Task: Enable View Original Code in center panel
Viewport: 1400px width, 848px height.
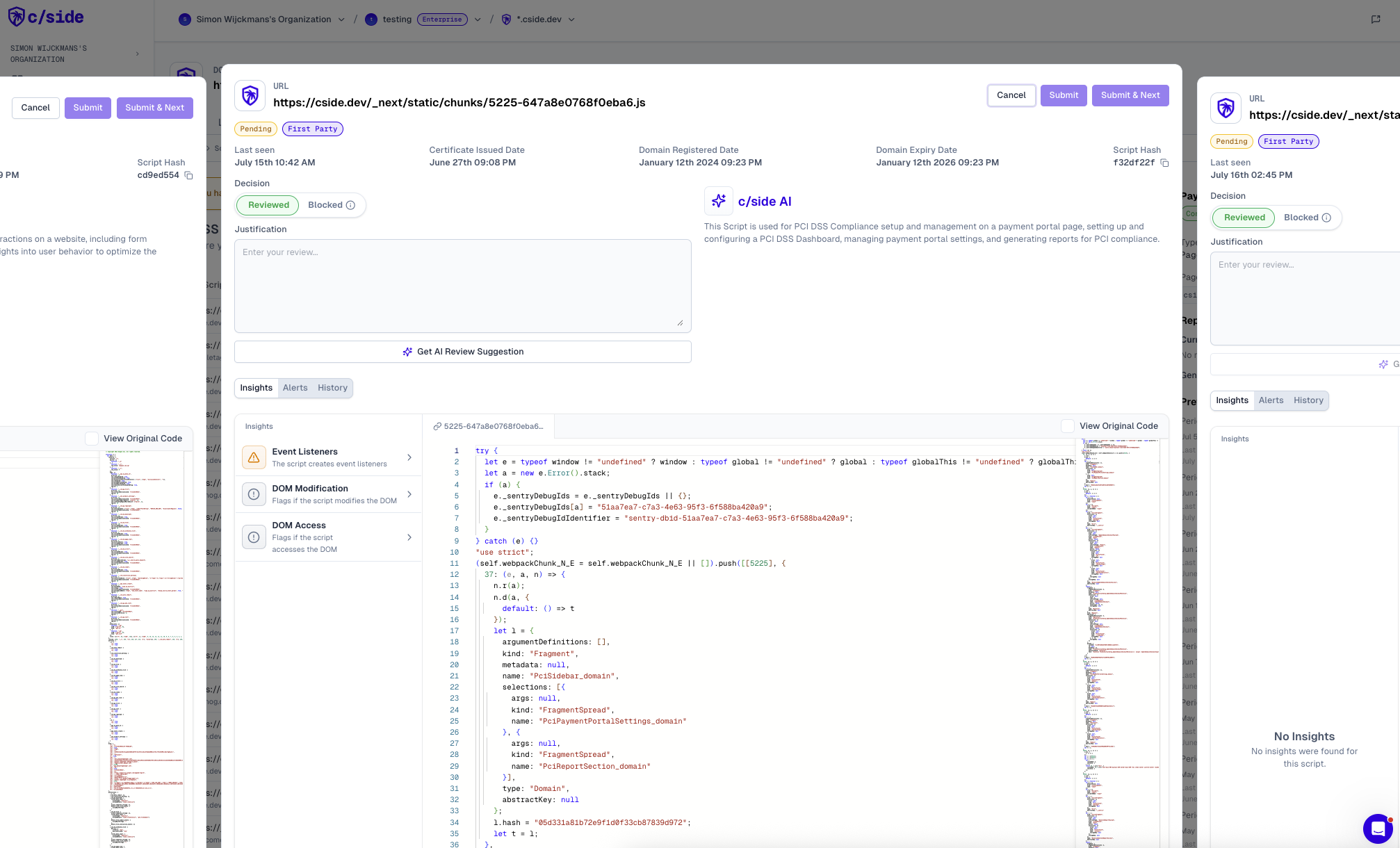Action: [1068, 426]
